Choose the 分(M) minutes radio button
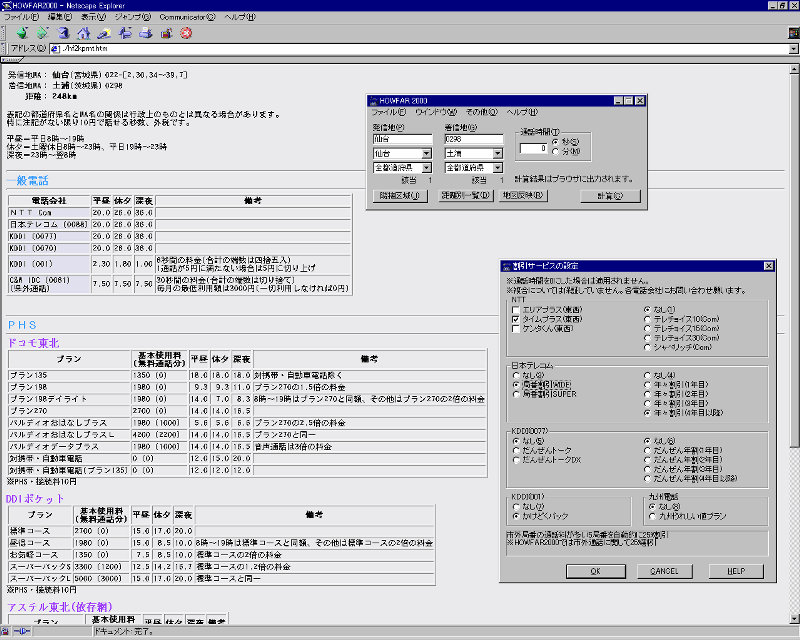The width and height of the screenshot is (800, 640). tap(556, 152)
